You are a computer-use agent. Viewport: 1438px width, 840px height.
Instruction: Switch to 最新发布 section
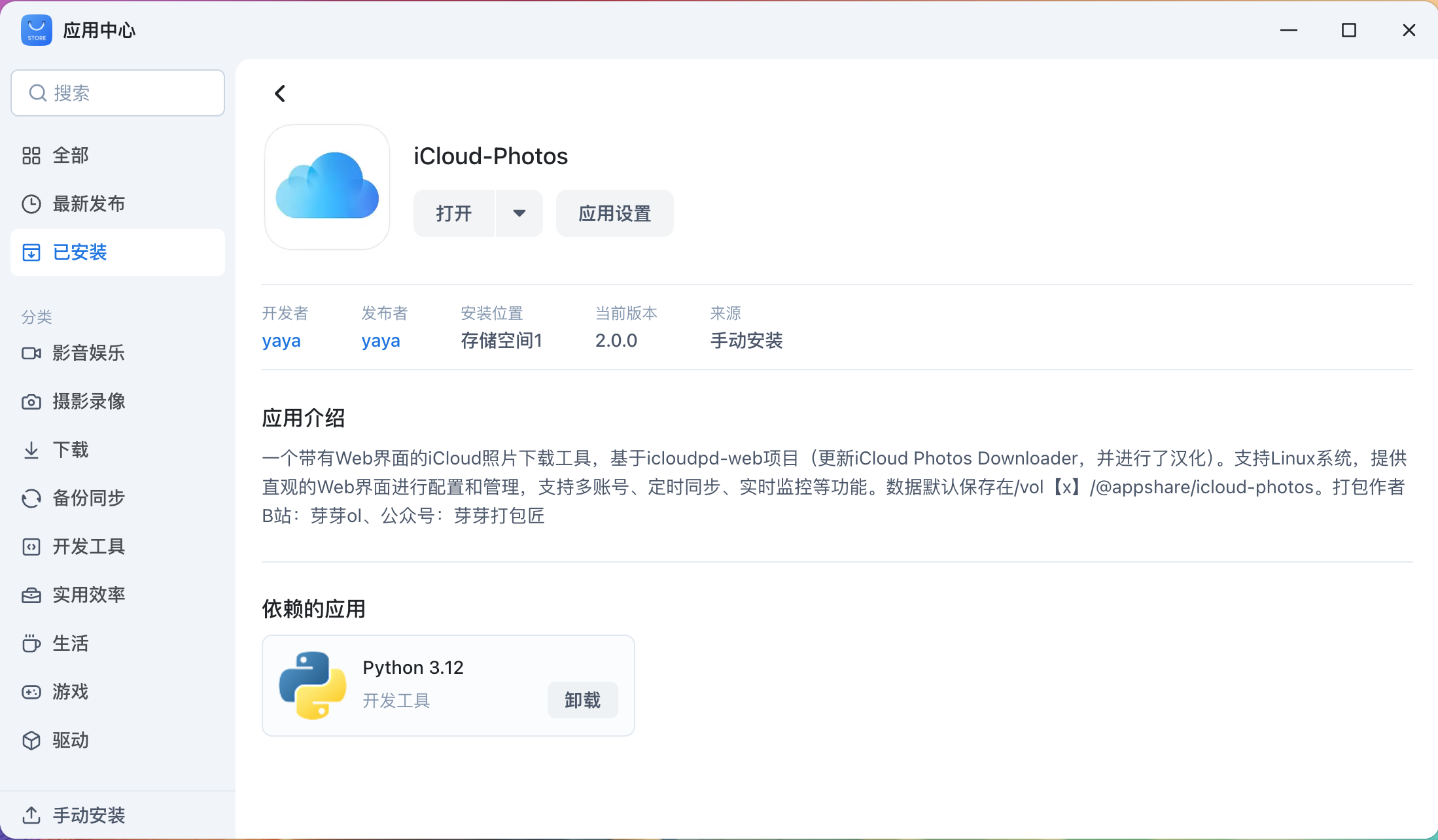88,204
